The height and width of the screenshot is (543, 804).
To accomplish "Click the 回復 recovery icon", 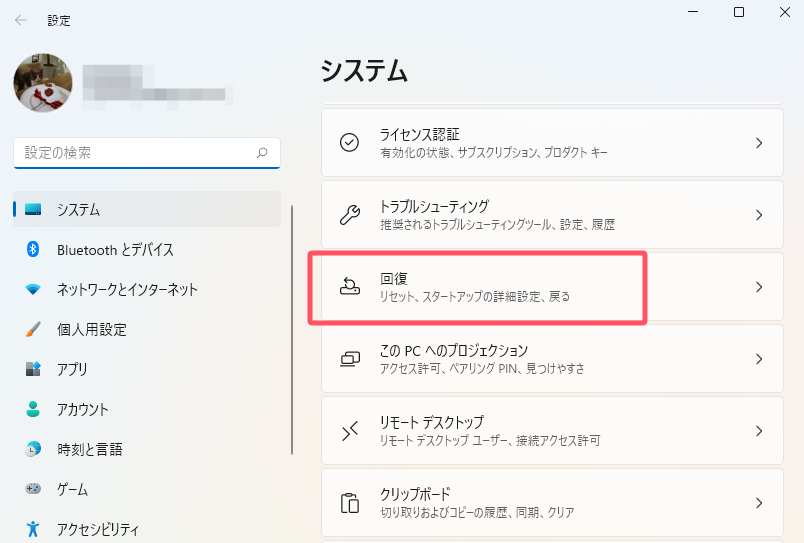I will 350,287.
